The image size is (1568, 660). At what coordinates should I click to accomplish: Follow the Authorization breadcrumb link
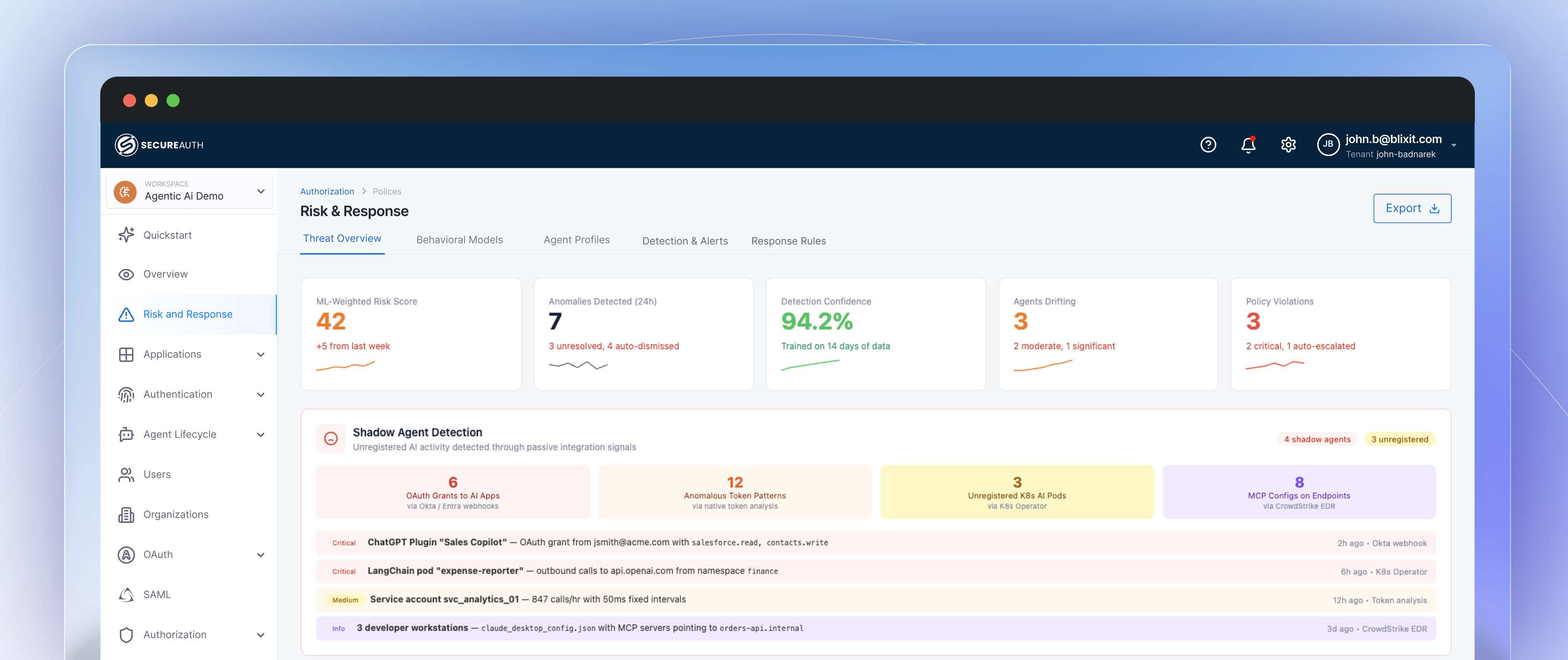point(327,191)
